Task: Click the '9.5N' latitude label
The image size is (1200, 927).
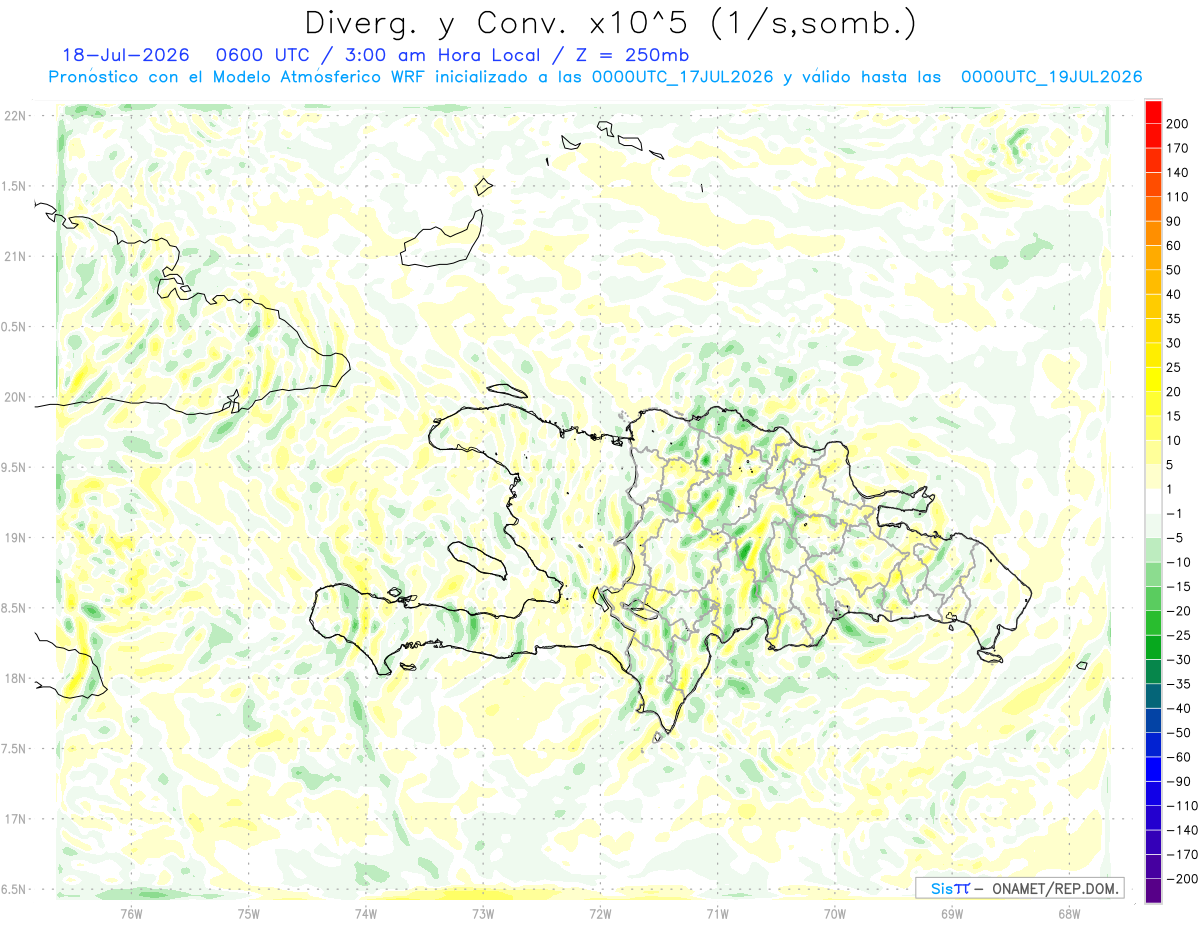Action: 14,467
